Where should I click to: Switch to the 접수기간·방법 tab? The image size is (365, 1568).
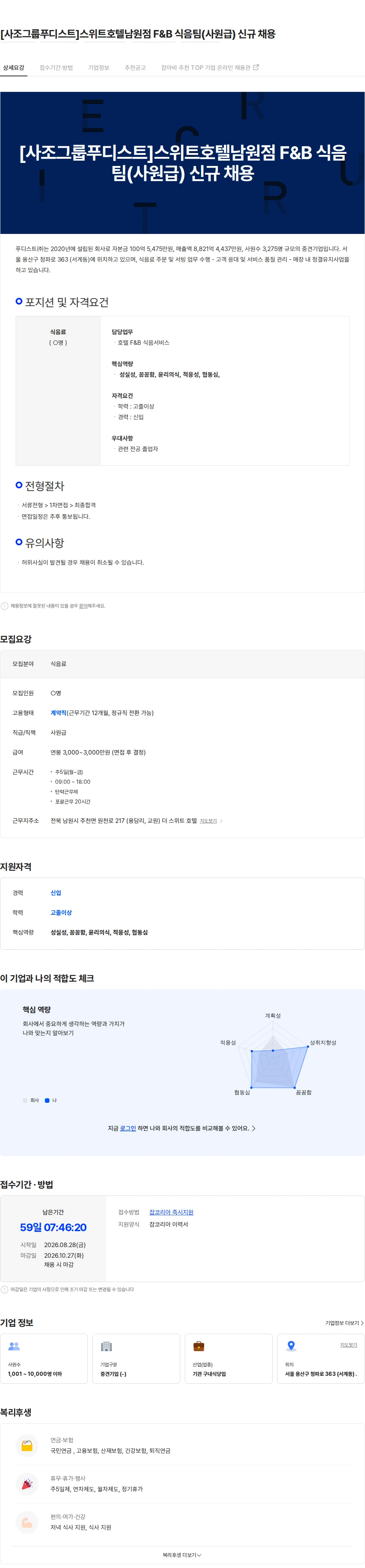[56, 68]
